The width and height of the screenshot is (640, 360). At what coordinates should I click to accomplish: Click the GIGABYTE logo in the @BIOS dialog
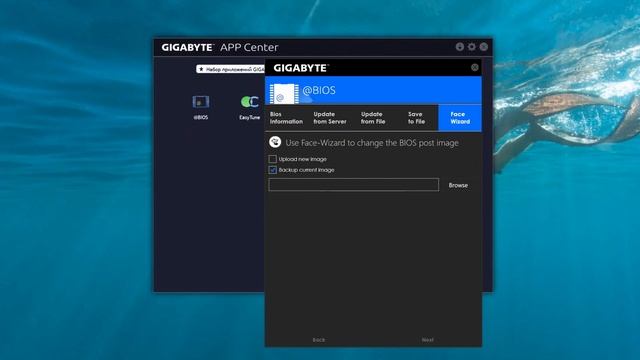point(300,68)
